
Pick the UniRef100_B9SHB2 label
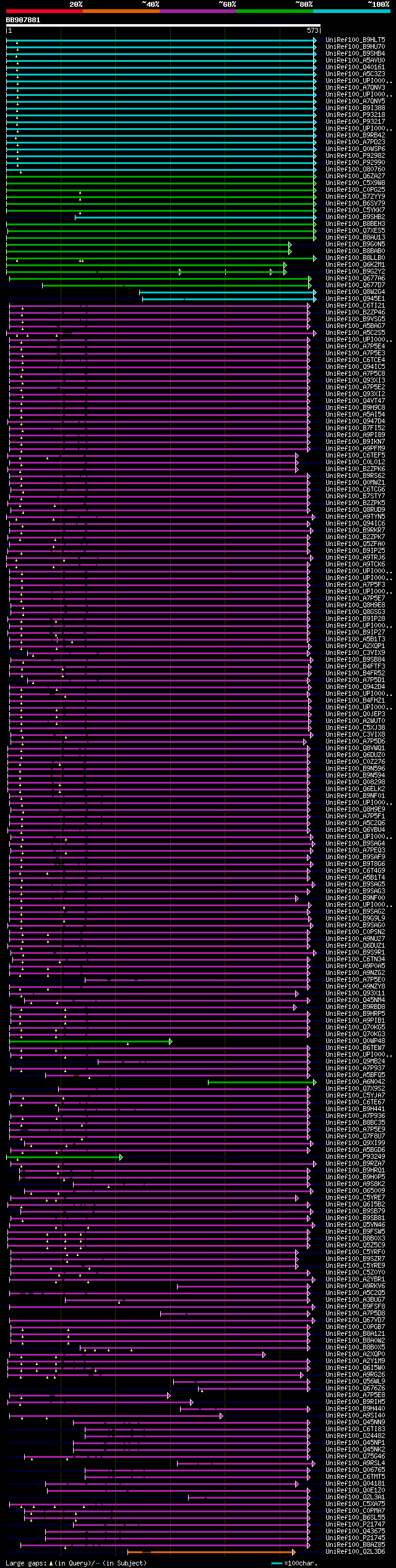(x=355, y=217)
